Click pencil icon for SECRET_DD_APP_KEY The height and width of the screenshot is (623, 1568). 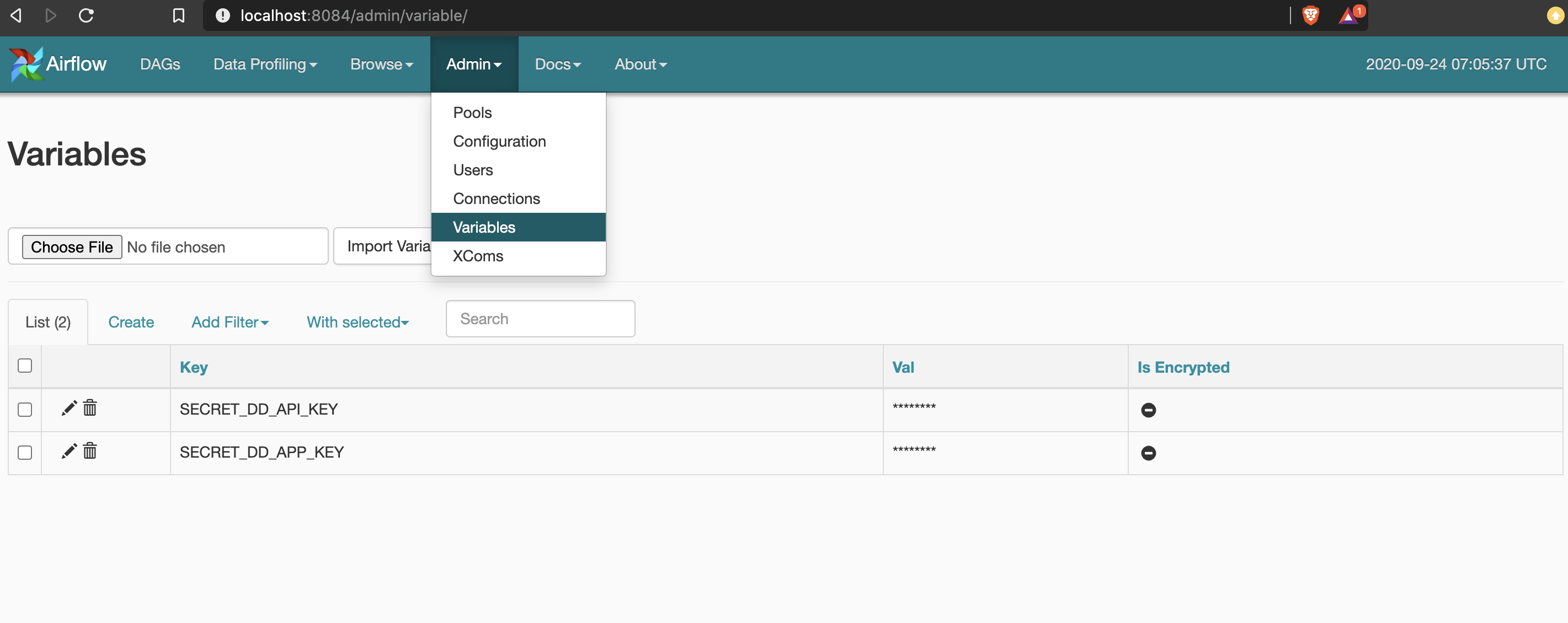[x=69, y=451]
